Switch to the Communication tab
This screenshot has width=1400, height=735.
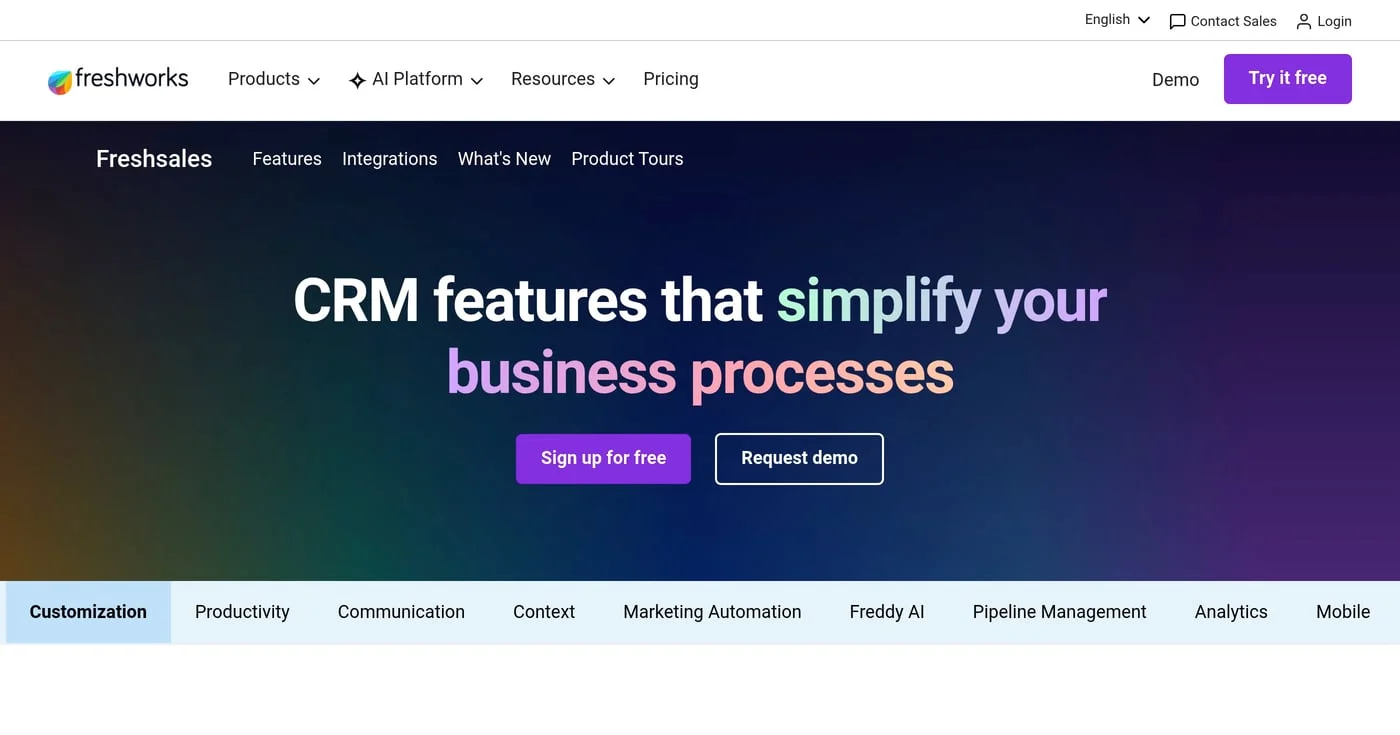401,612
